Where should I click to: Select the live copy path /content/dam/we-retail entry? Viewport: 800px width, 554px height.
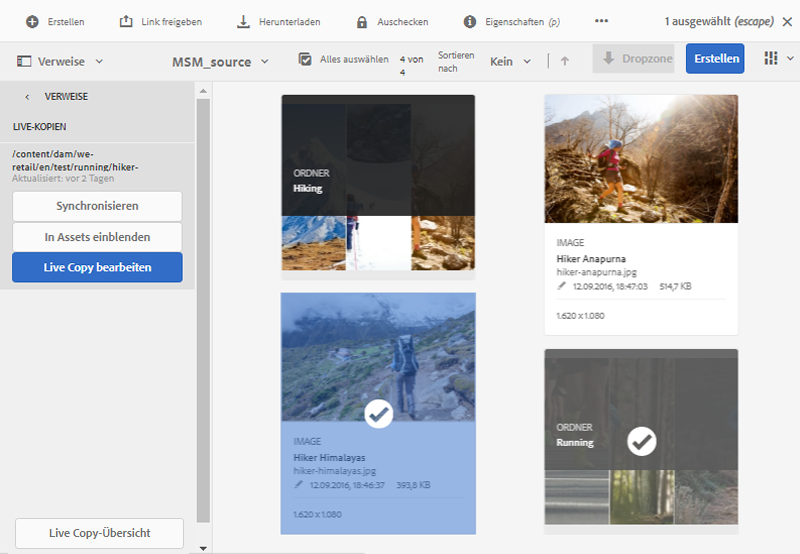pos(76,161)
